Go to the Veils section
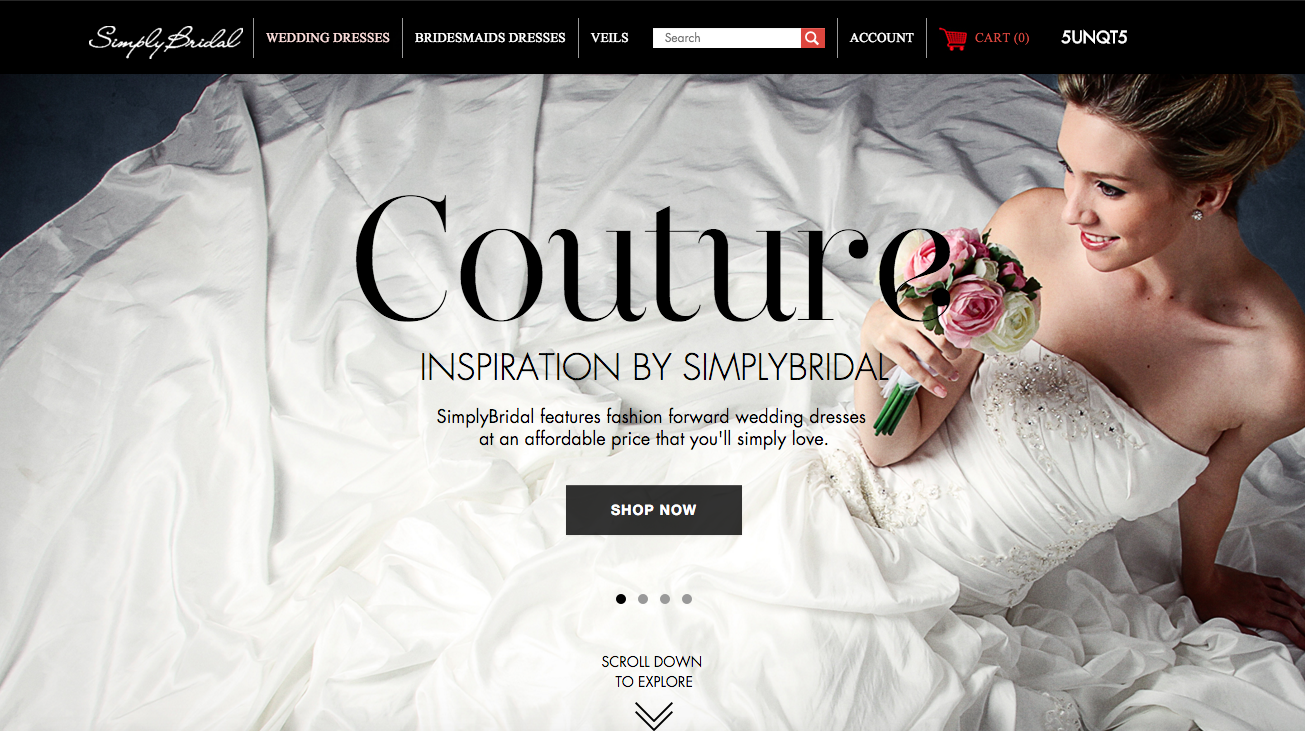 pos(610,38)
